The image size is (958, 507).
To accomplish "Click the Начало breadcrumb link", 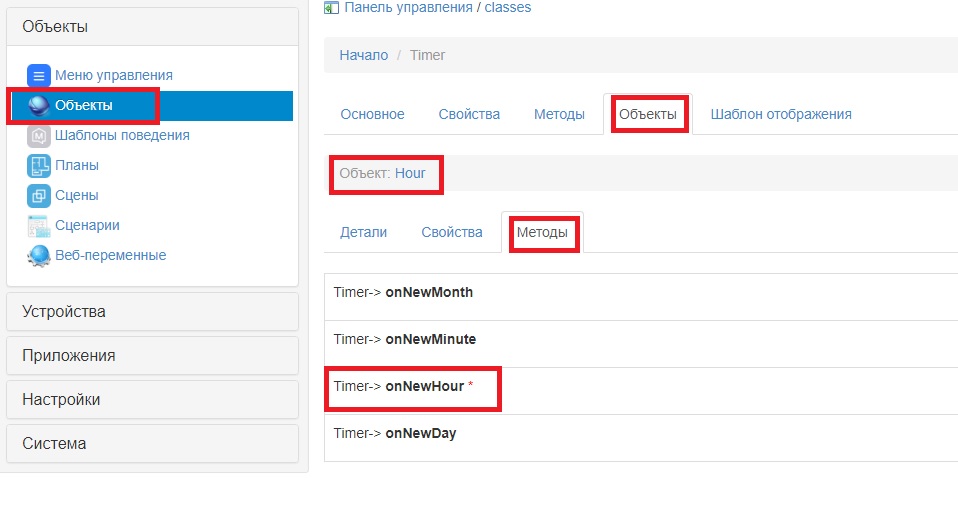I will coord(364,55).
